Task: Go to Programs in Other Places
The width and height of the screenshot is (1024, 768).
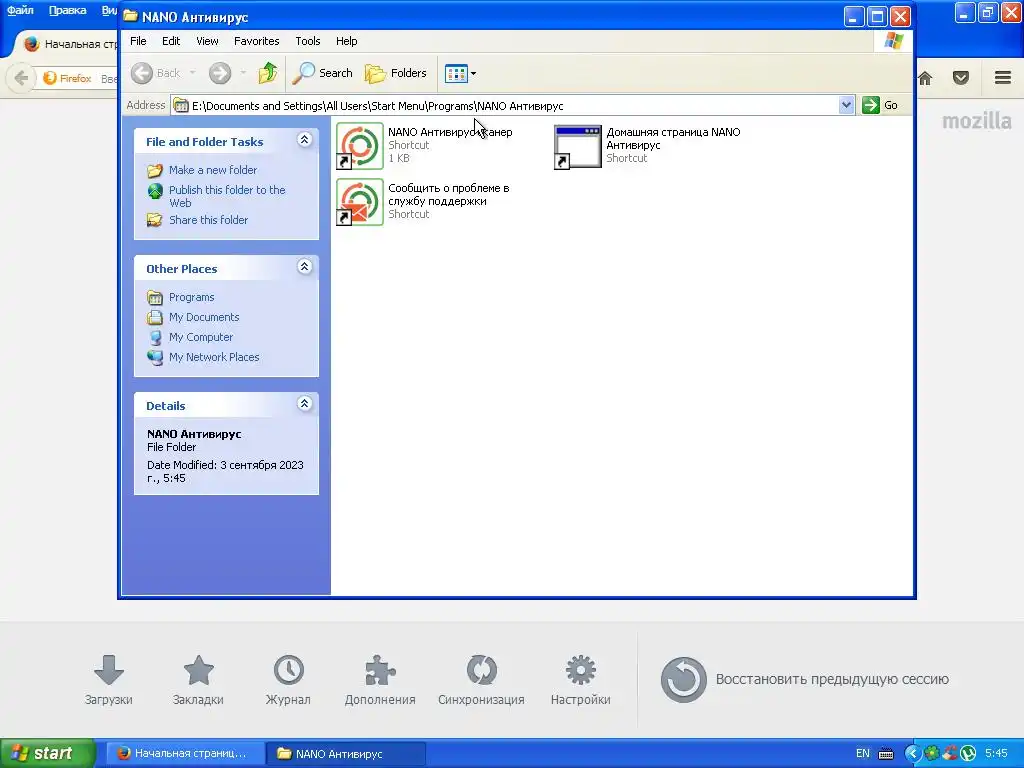Action: click(x=191, y=297)
